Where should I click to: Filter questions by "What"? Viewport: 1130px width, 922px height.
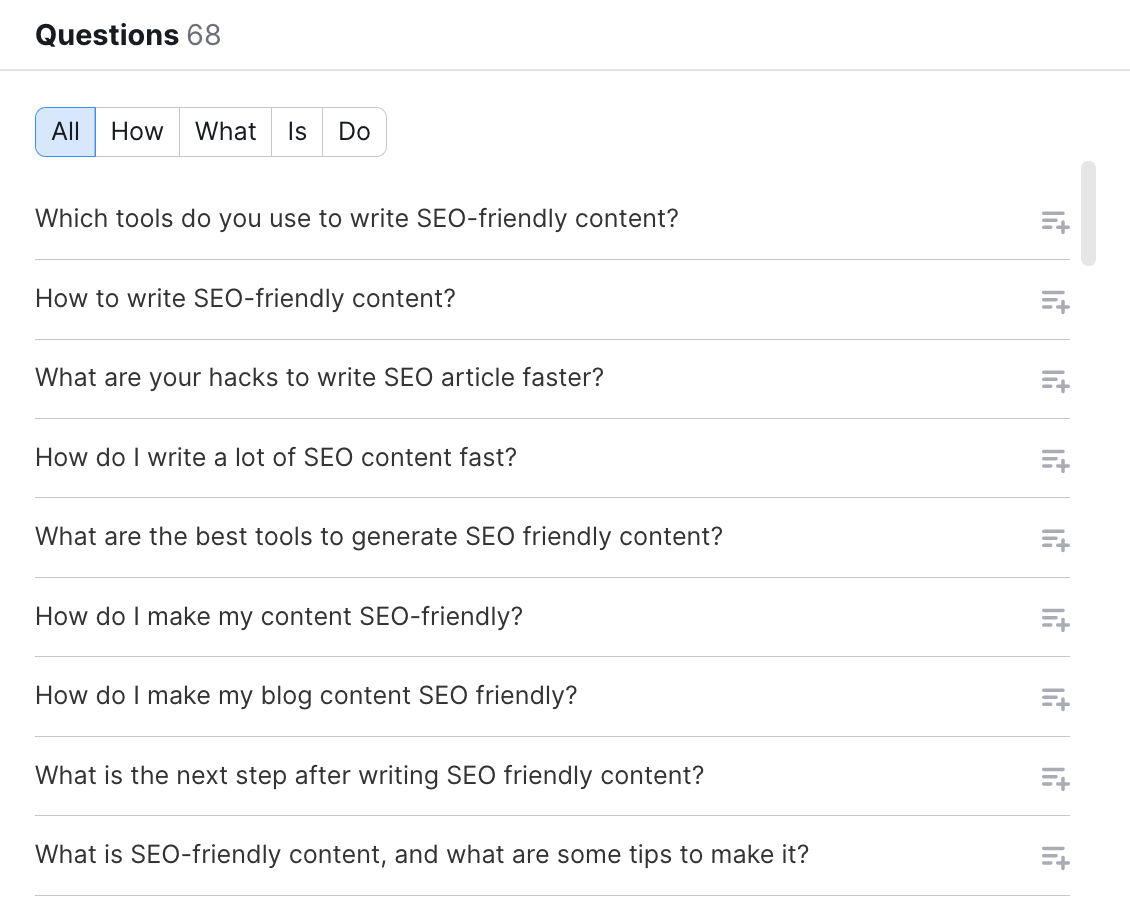[x=225, y=131]
